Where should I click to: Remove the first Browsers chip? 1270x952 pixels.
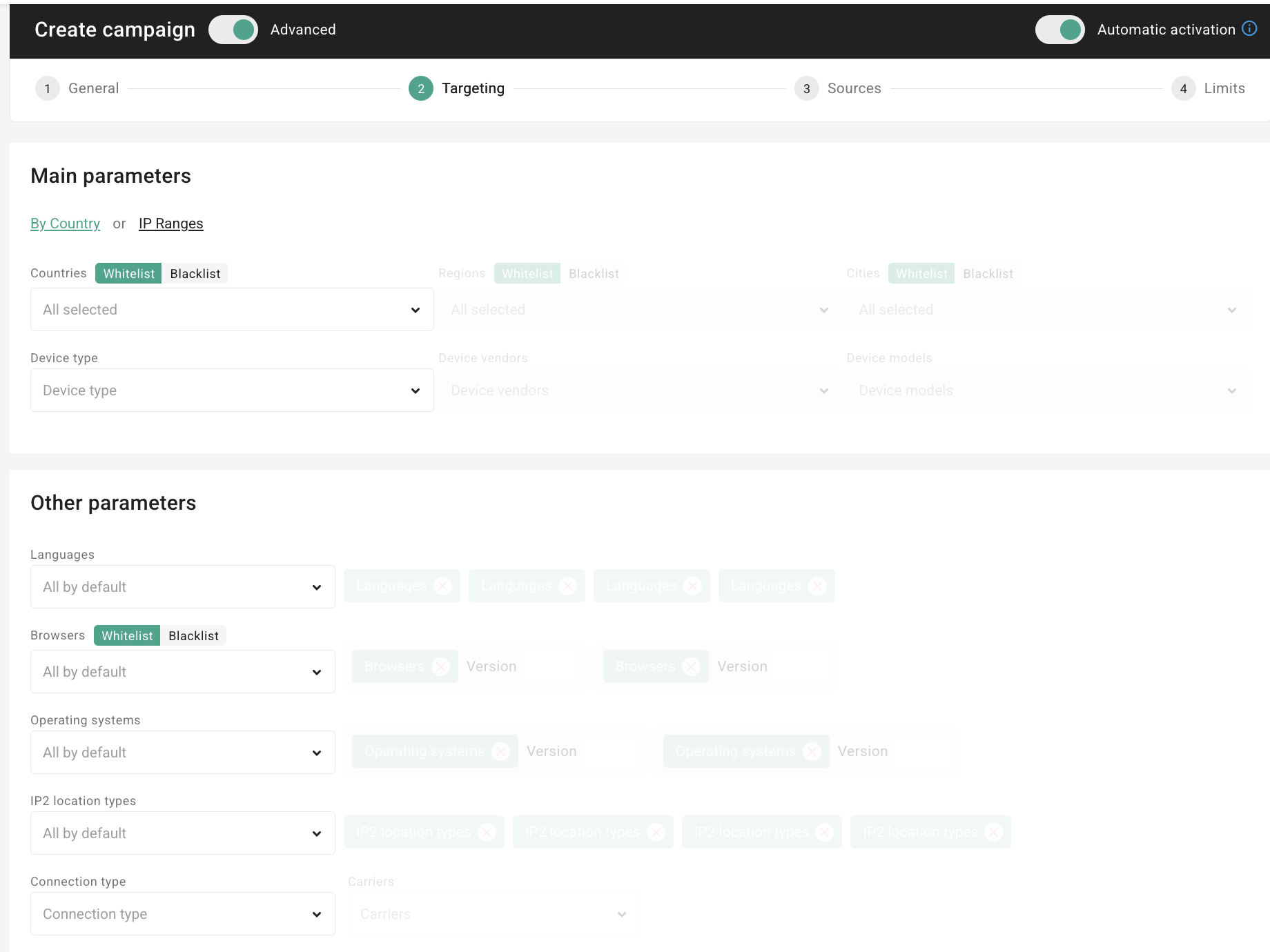point(440,666)
